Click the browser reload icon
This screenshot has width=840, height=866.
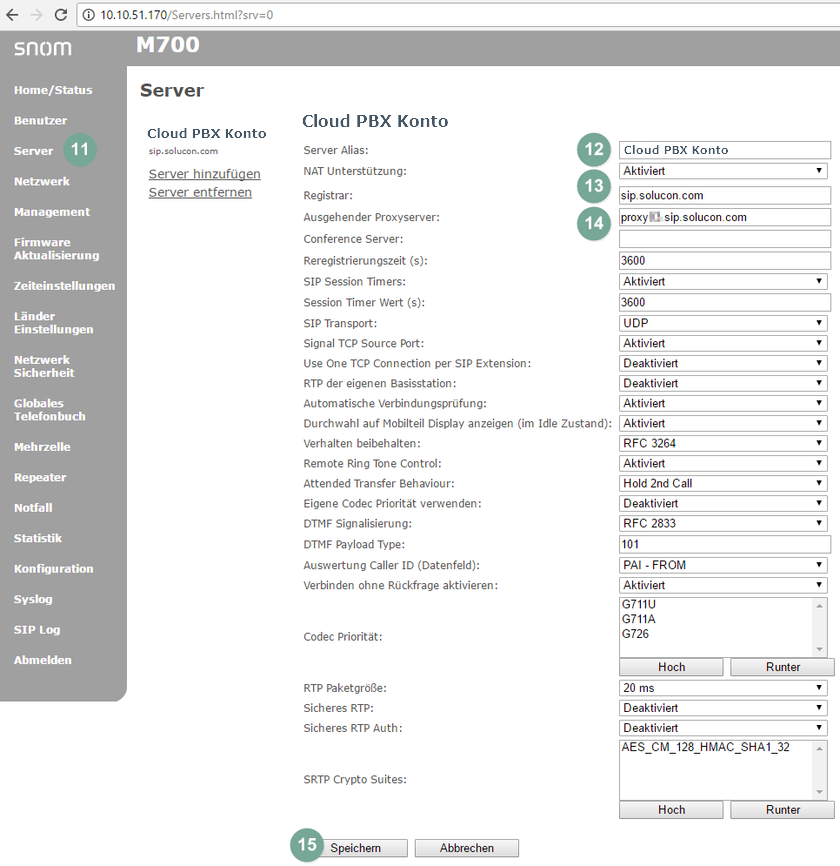coord(61,15)
